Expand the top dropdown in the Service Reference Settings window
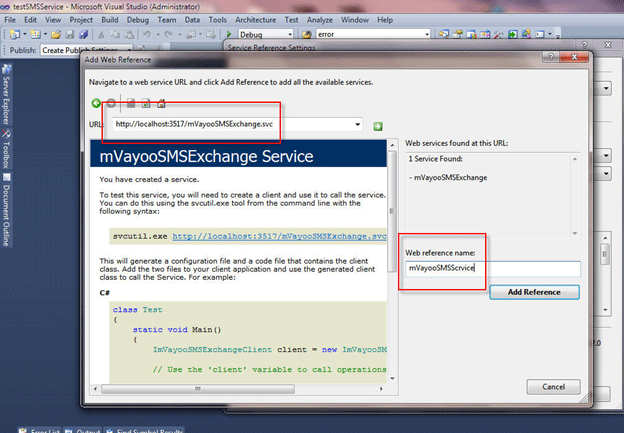The width and height of the screenshot is (624, 433). click(606, 88)
